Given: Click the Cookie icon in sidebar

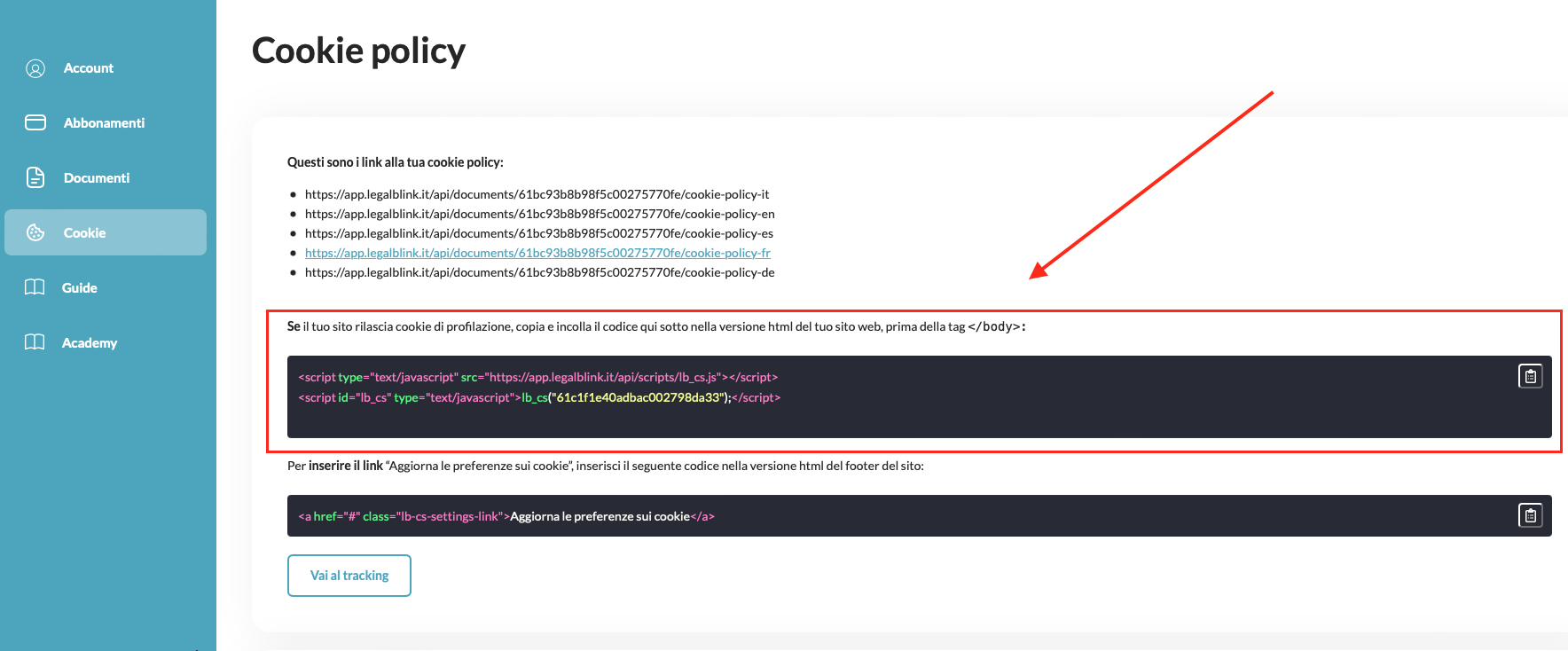Looking at the screenshot, I should point(35,232).
